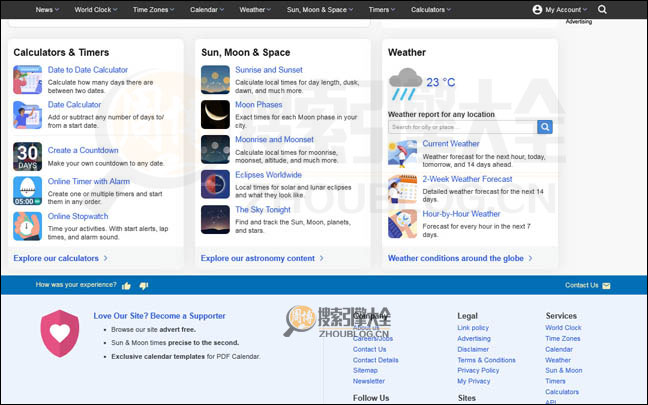Open Eclipses Worldwide link

[x=268, y=174]
